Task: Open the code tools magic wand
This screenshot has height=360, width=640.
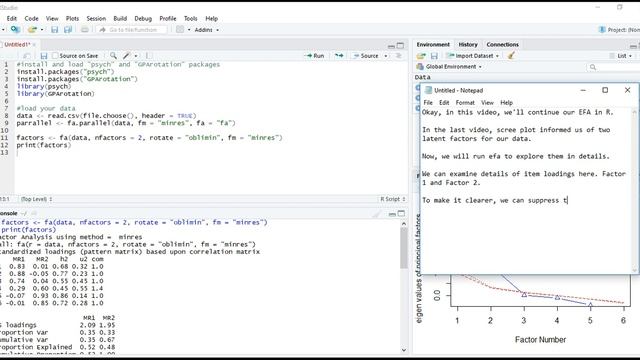Action: [127, 56]
